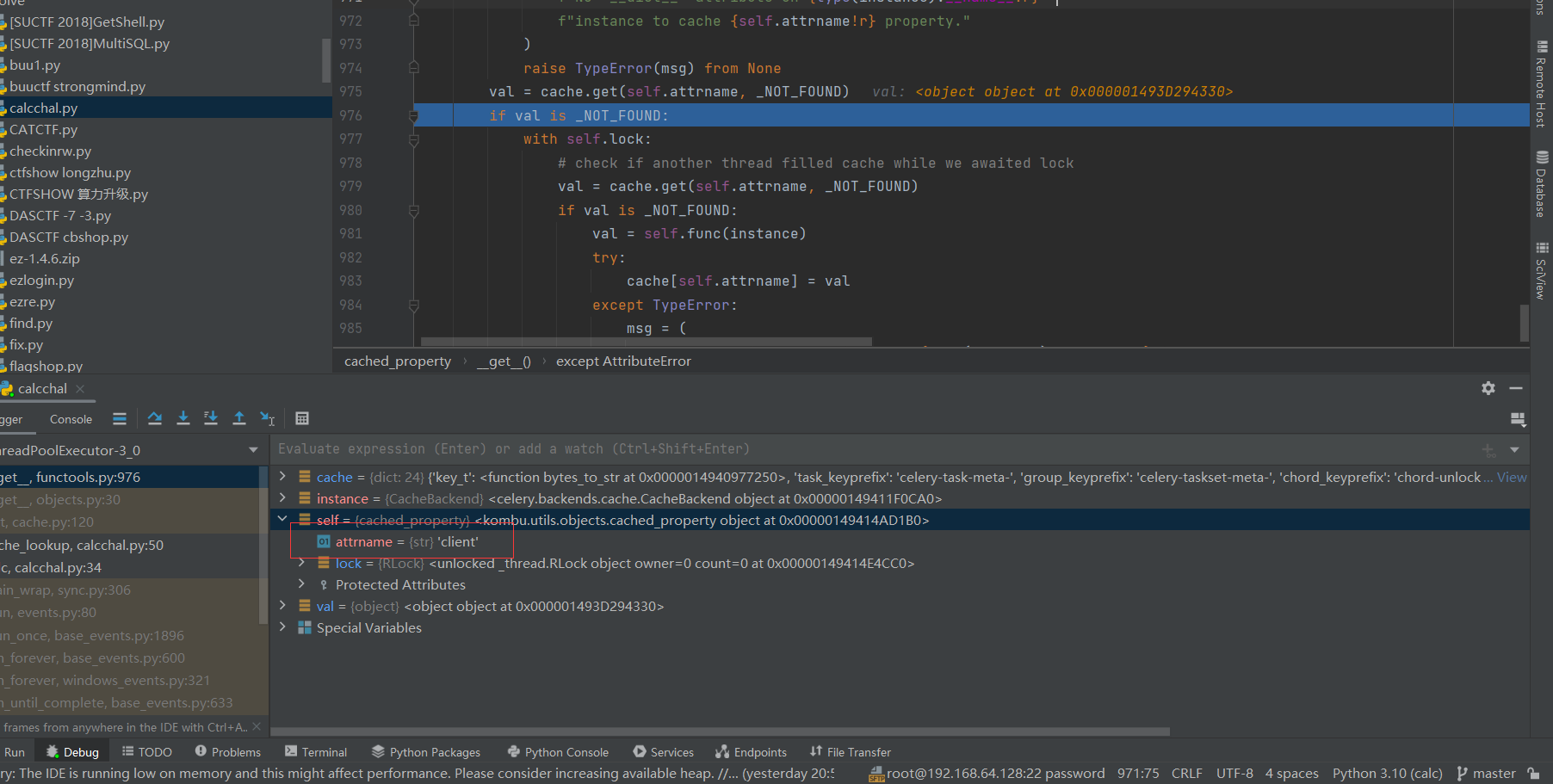Click gutter fold marker on line 984

click(414, 305)
